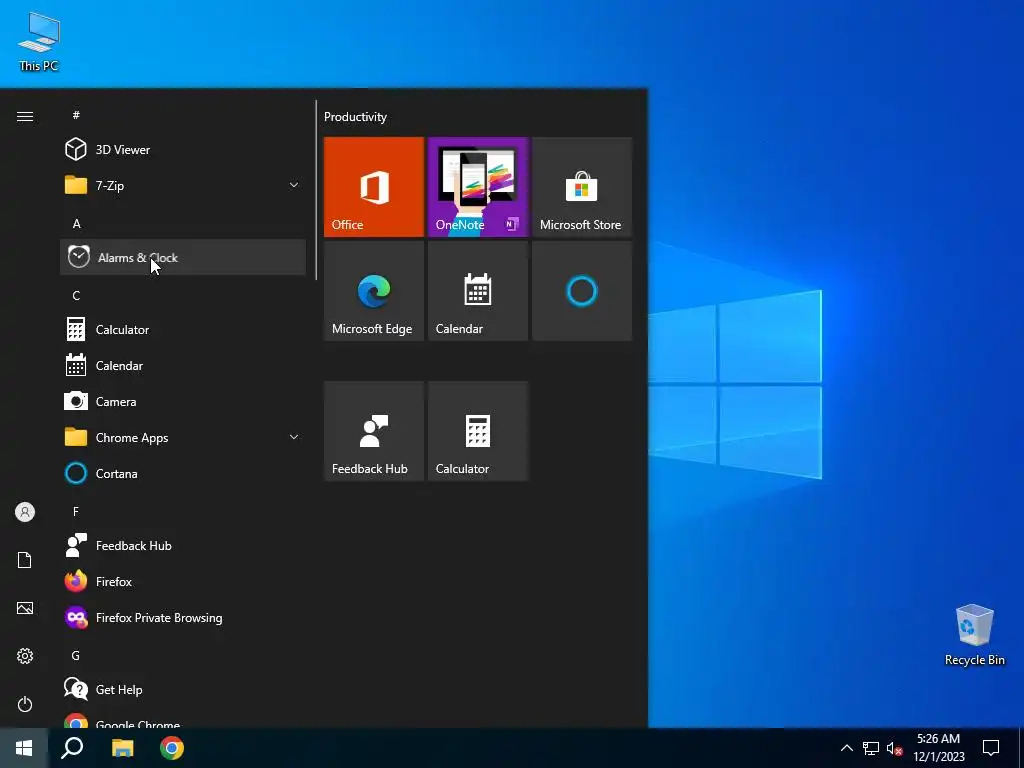Open the Cortana tile

[582, 291]
